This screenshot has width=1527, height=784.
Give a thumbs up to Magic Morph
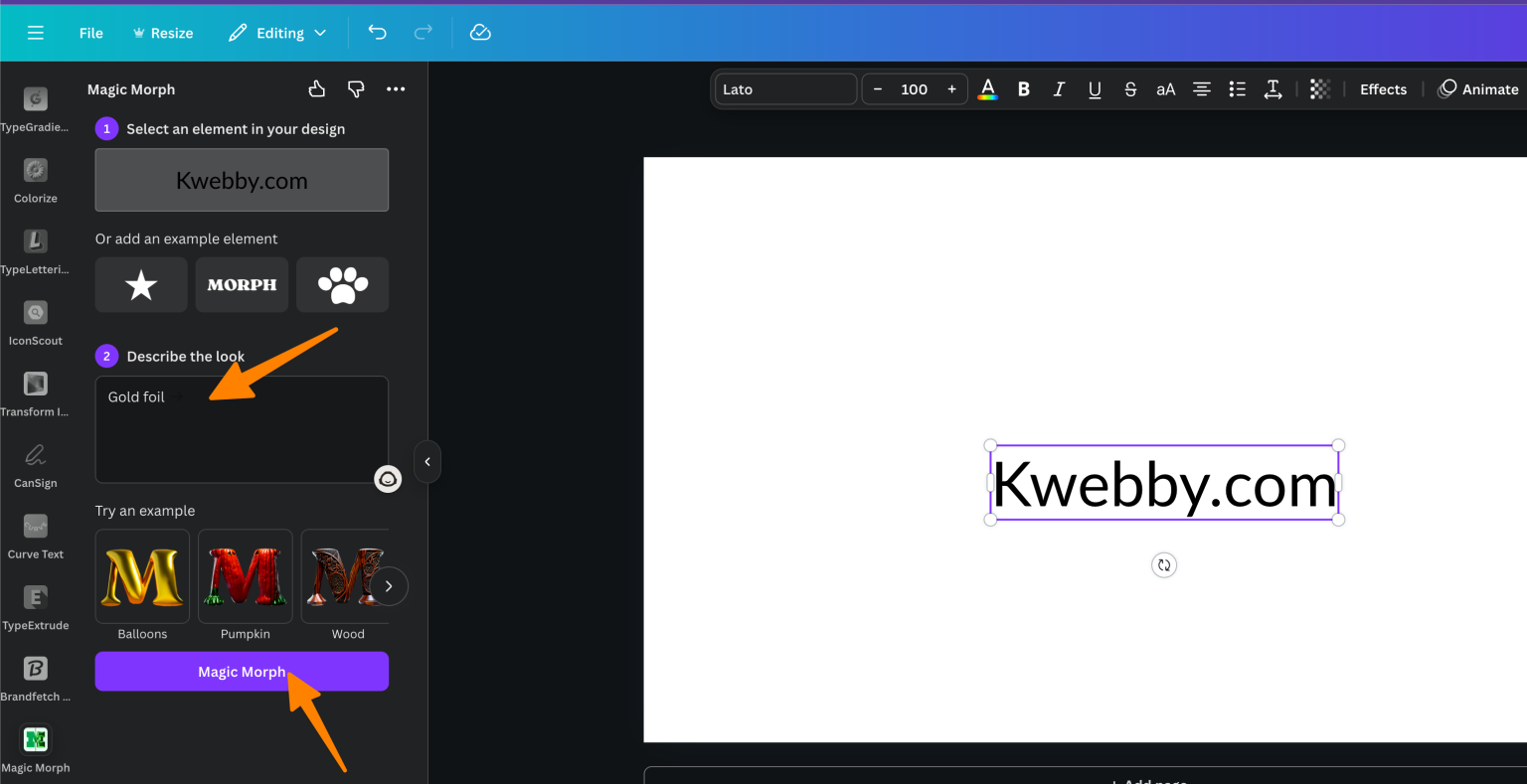(316, 88)
